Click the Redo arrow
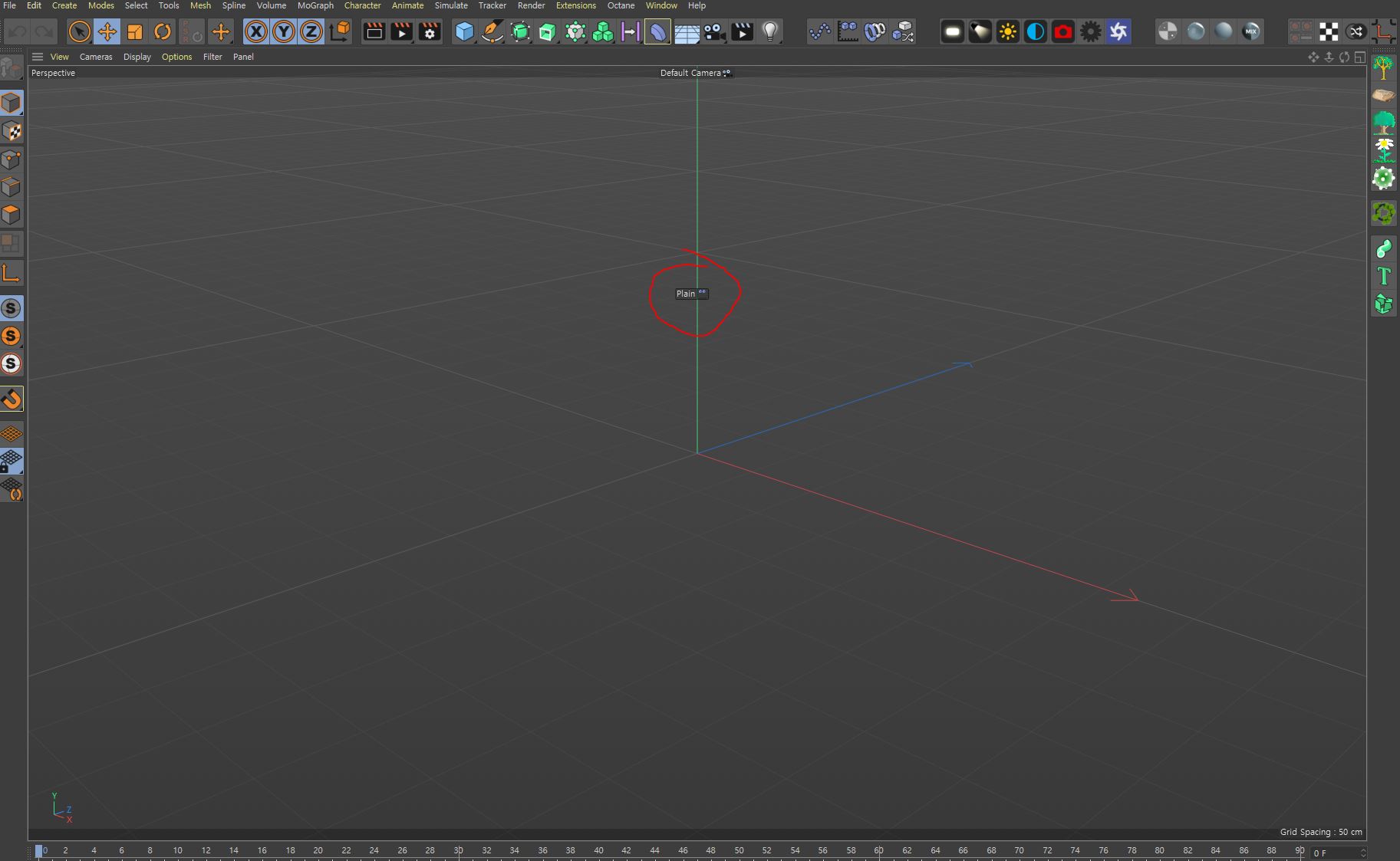Image resolution: width=1400 pixels, height=861 pixels. point(44,31)
